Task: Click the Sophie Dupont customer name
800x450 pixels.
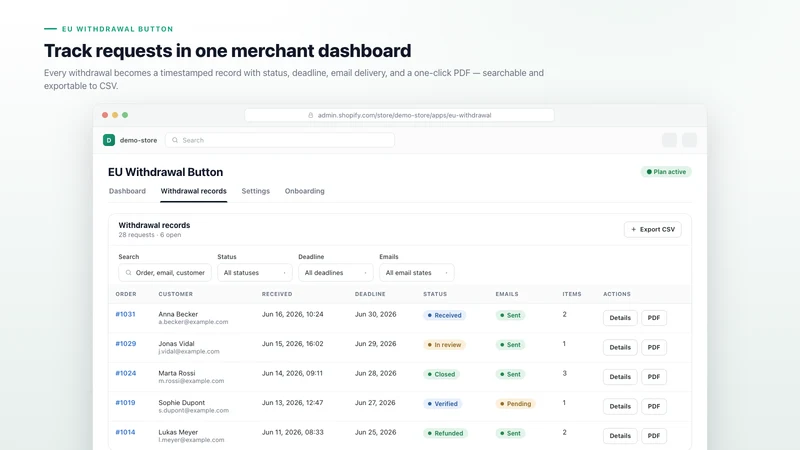Action: click(182, 403)
